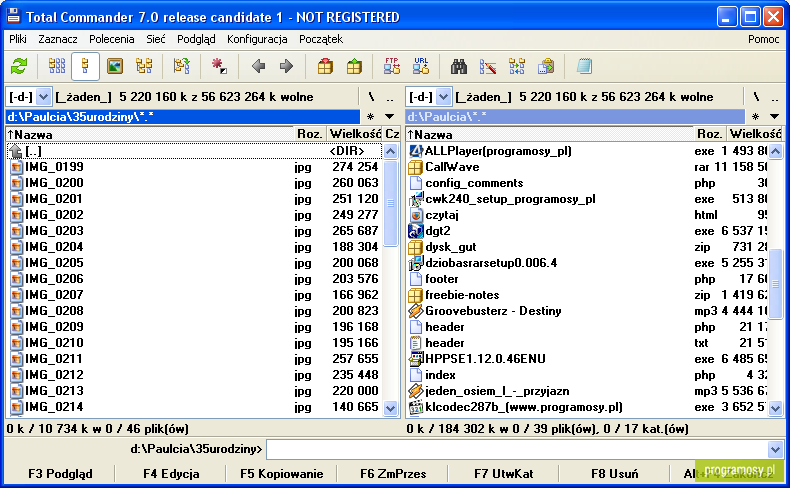790x488 pixels.
Task: Click the dgt2 exe icon
Action: tap(415, 231)
